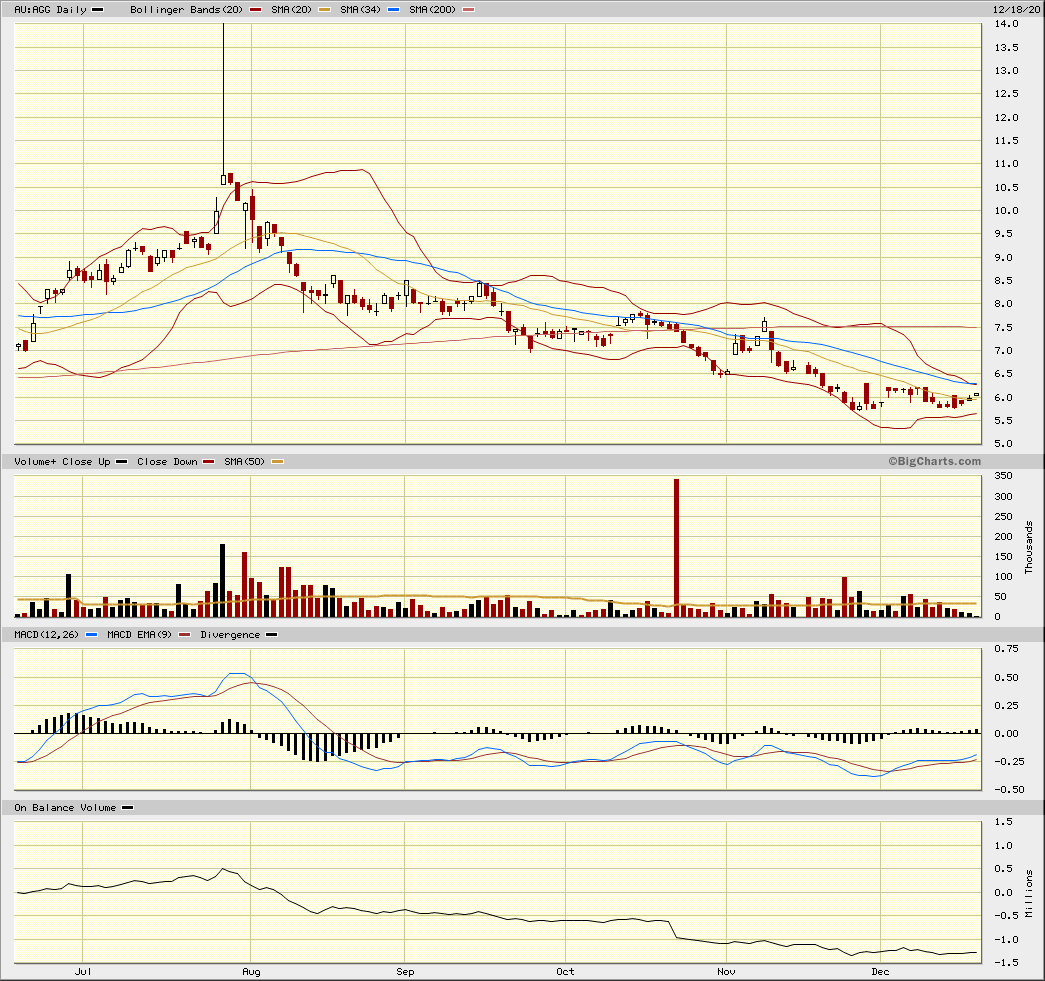Click the Oct label on the time axis
The width and height of the screenshot is (1045, 981).
coord(565,972)
